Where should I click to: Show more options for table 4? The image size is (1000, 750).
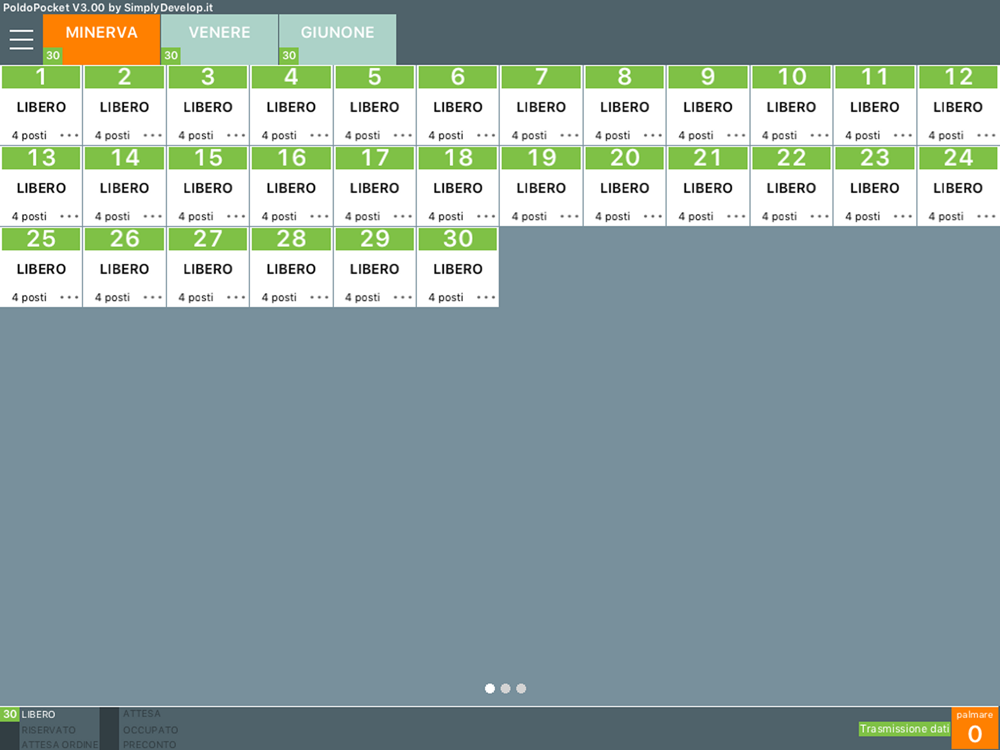320,135
